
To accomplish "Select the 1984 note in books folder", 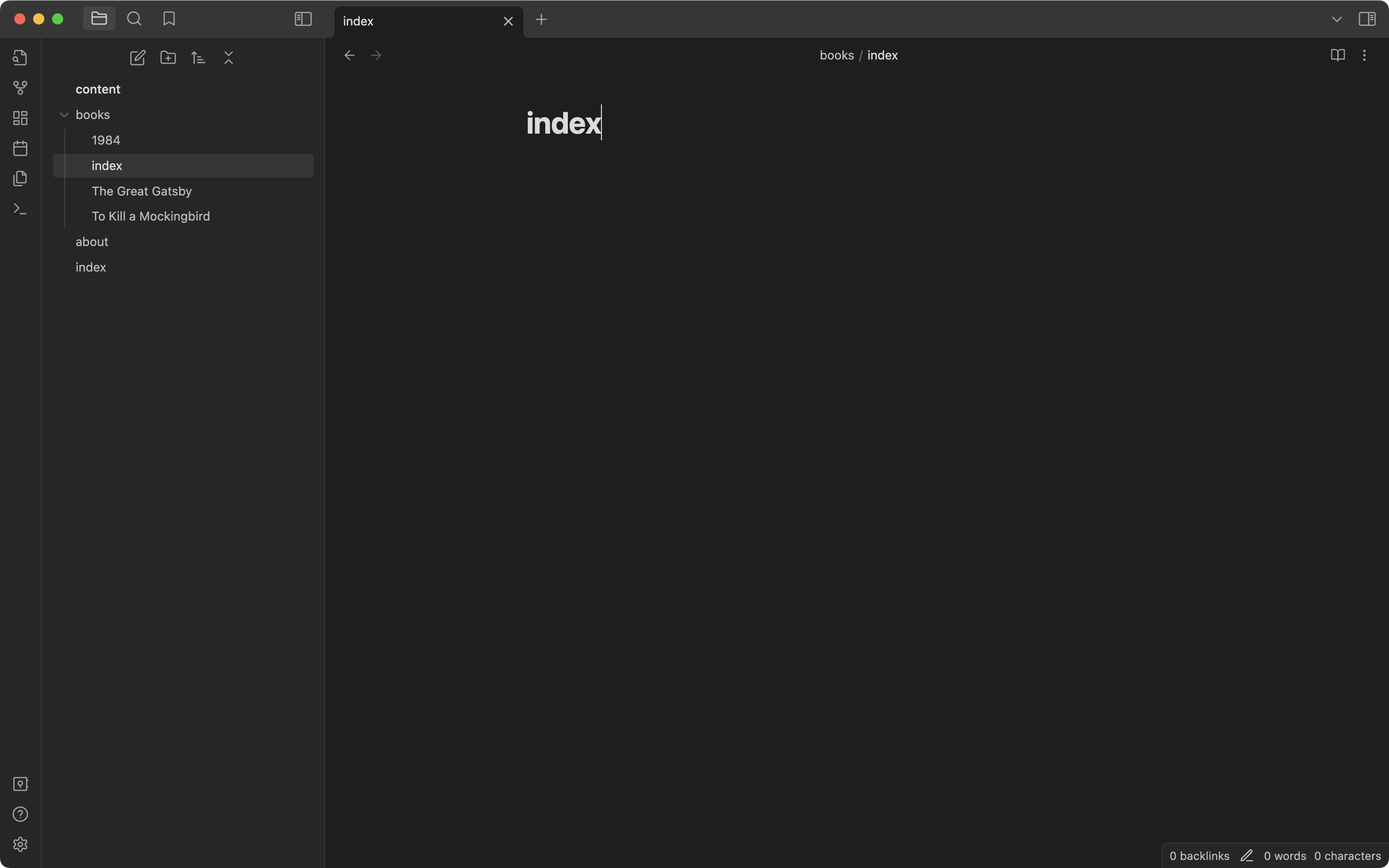I will (x=106, y=140).
